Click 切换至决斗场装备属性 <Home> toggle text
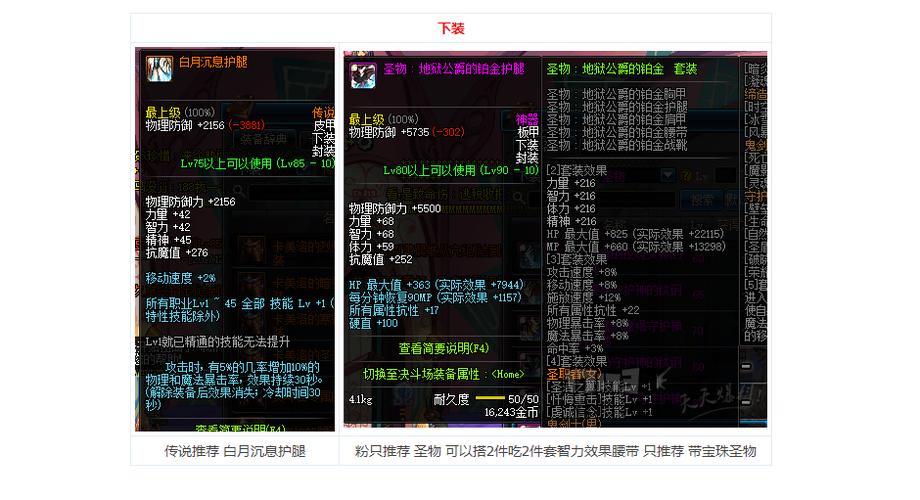The height and width of the screenshot is (500, 920). (444, 374)
